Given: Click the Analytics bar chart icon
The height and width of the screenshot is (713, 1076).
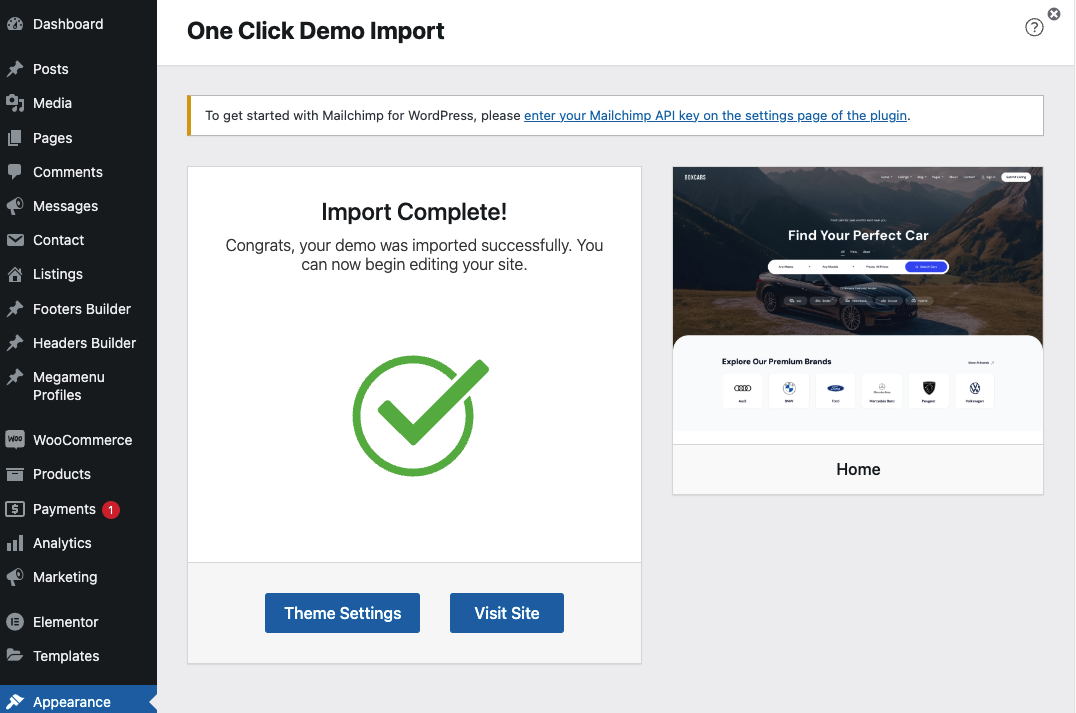Looking at the screenshot, I should click(15, 543).
